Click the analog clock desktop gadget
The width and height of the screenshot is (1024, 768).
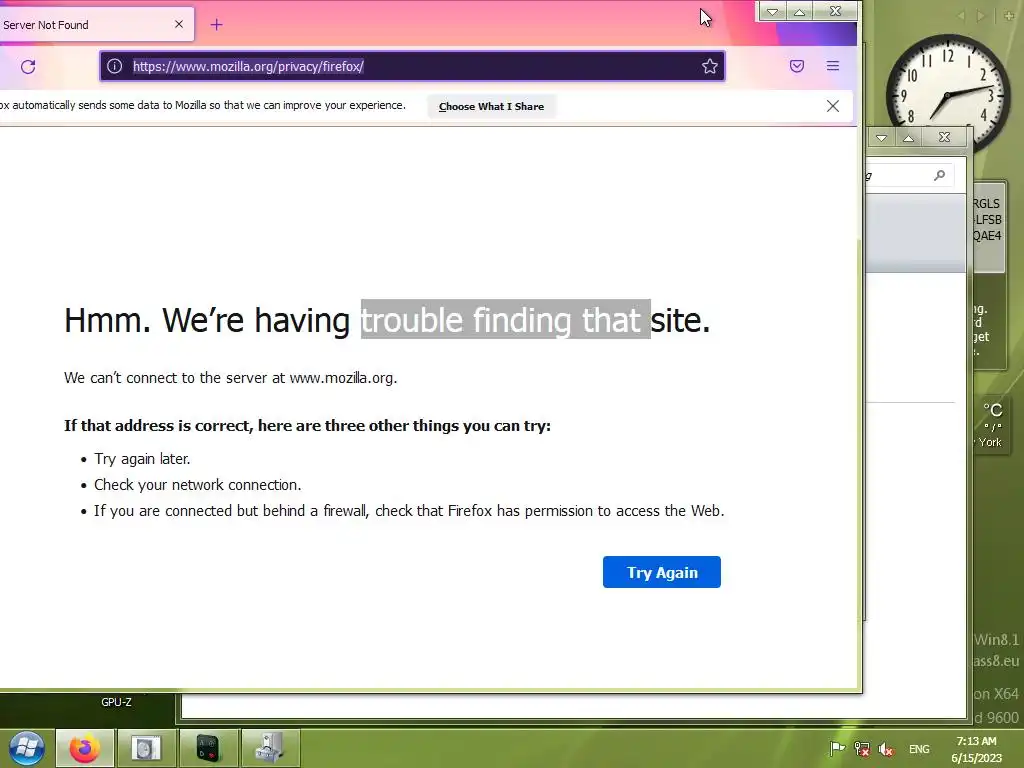(948, 95)
